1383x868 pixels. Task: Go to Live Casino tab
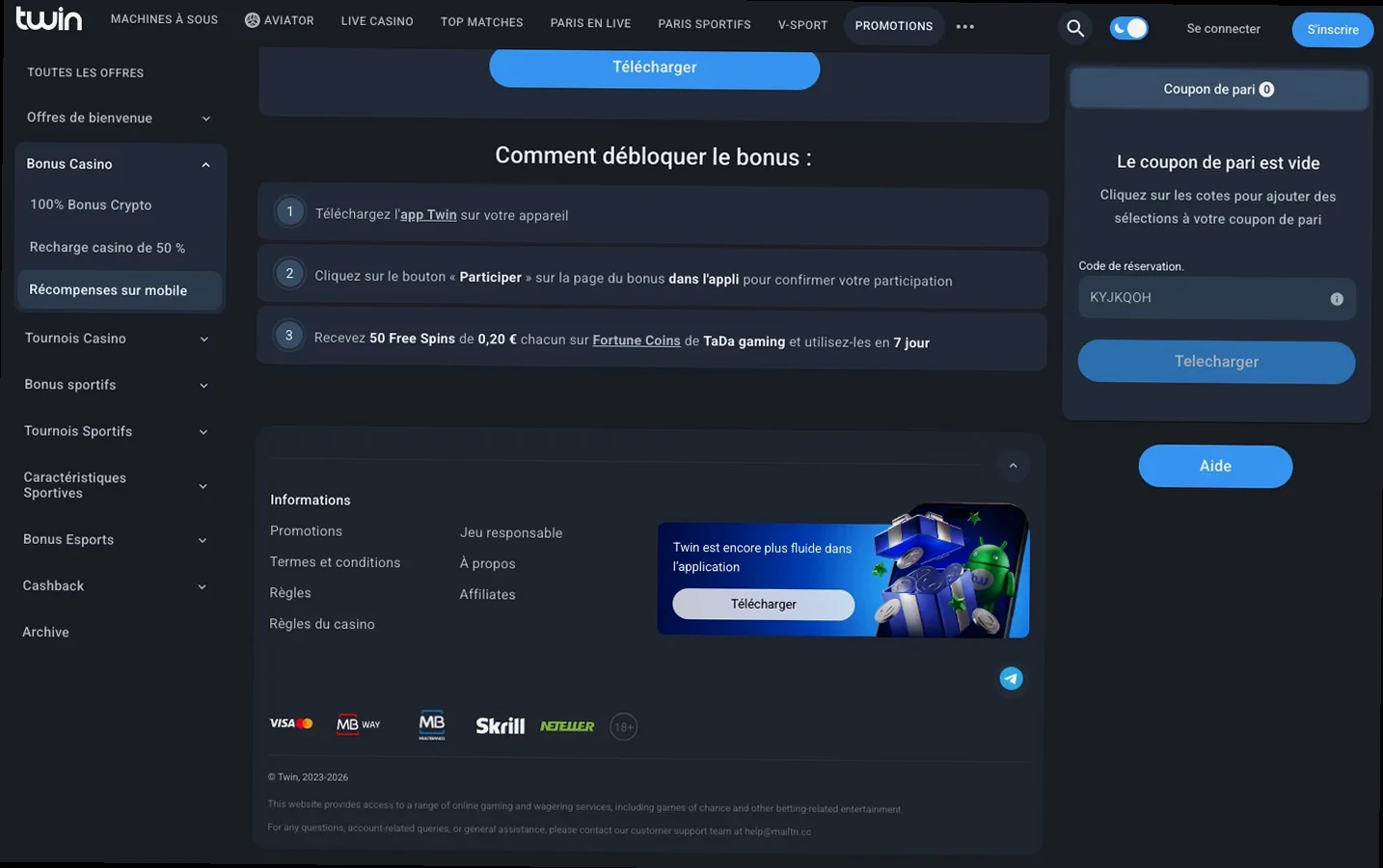pyautogui.click(x=377, y=21)
